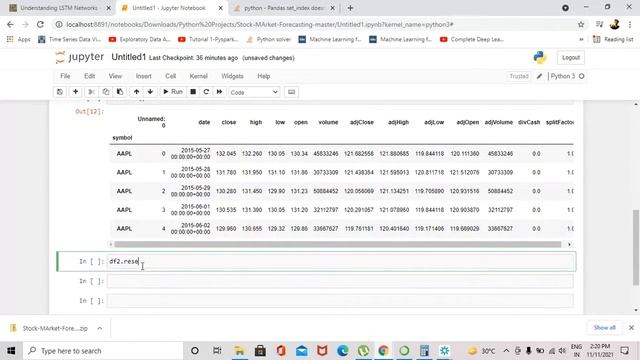The width and height of the screenshot is (640, 360).
Task: Open the Time Series Data Vi... bookmark
Action: coord(69,39)
